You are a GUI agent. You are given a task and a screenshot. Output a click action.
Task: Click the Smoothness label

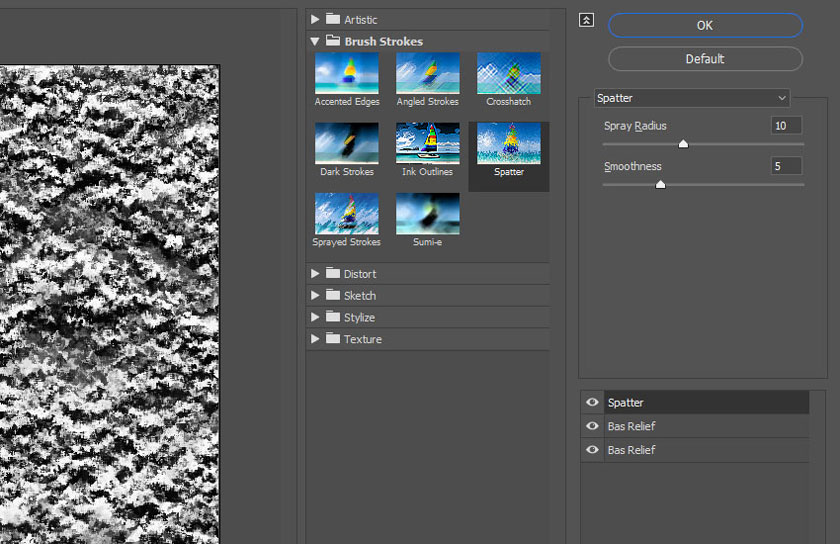tap(633, 167)
